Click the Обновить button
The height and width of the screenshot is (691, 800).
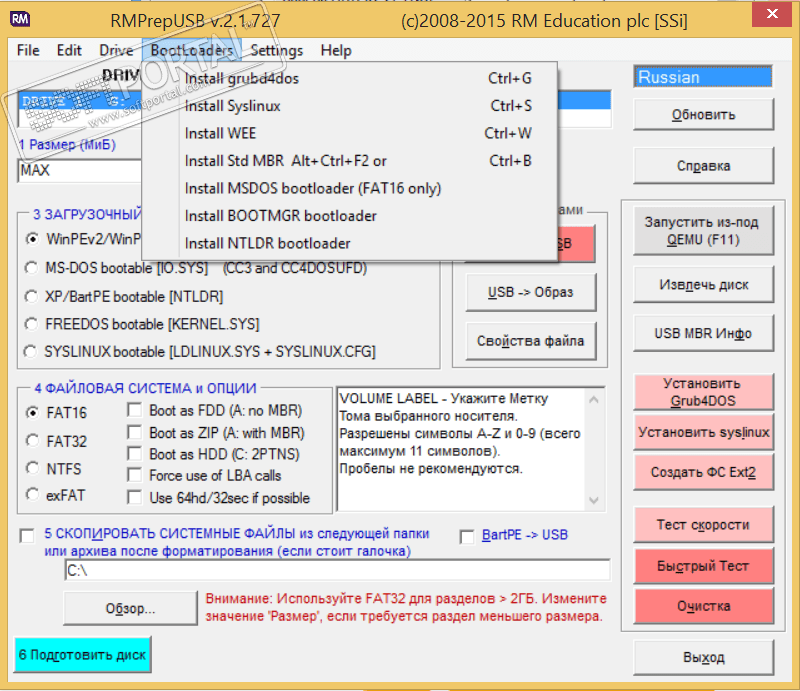[704, 114]
